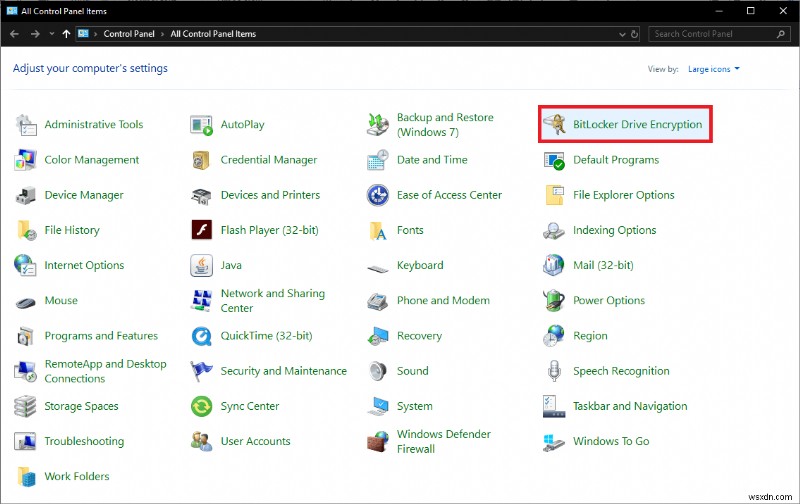Click the Ease of Access Center icon
The image size is (800, 504).
[378, 195]
